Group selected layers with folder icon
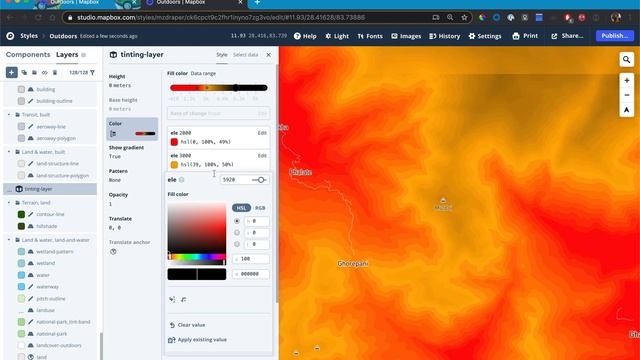The width and height of the screenshot is (640, 360). point(34,72)
